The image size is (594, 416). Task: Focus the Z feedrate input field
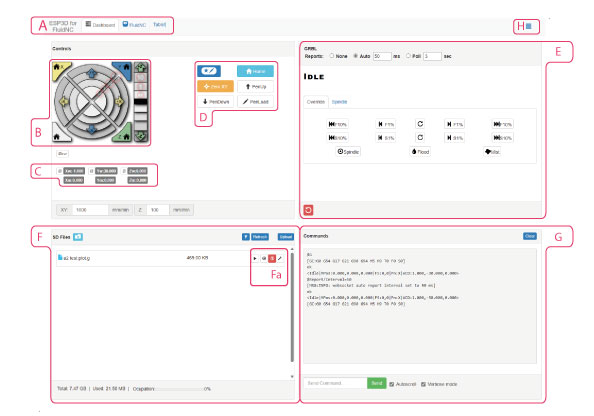(158, 210)
